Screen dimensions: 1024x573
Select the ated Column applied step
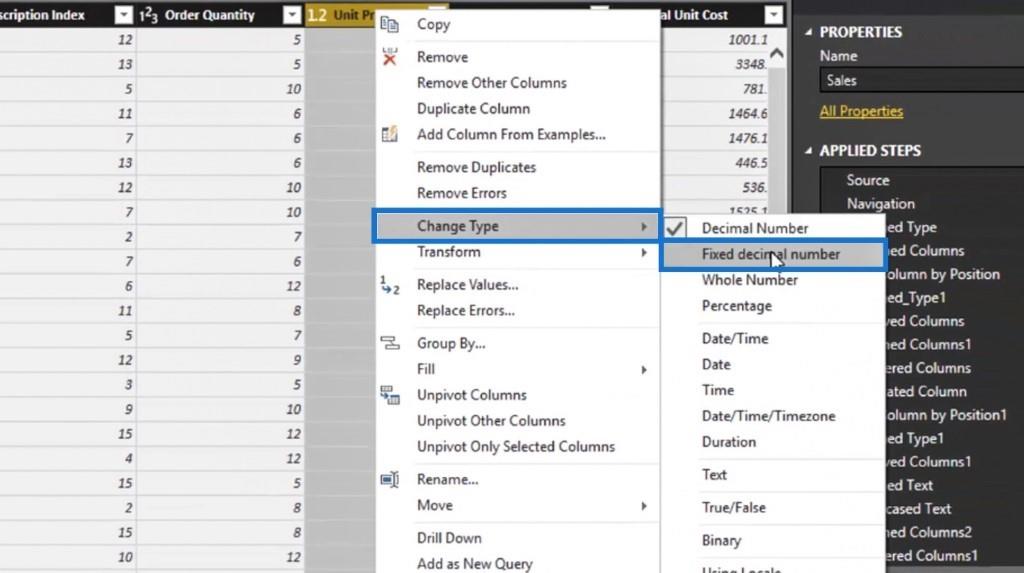pos(926,391)
